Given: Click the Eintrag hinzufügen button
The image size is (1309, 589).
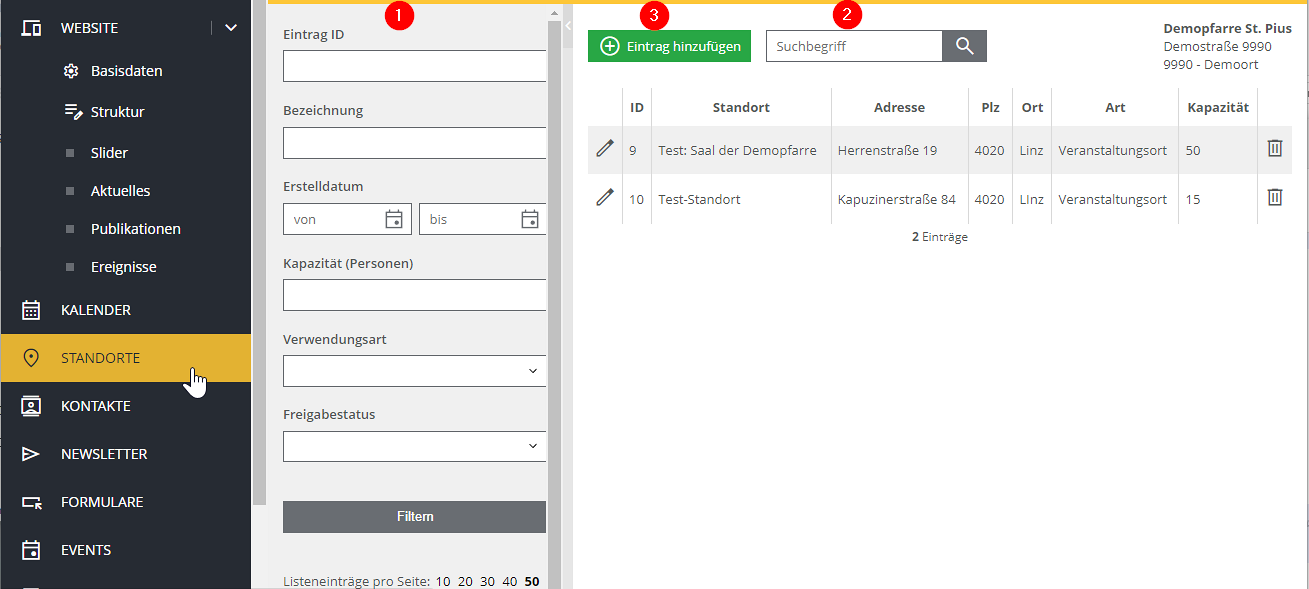Looking at the screenshot, I should (x=669, y=46).
